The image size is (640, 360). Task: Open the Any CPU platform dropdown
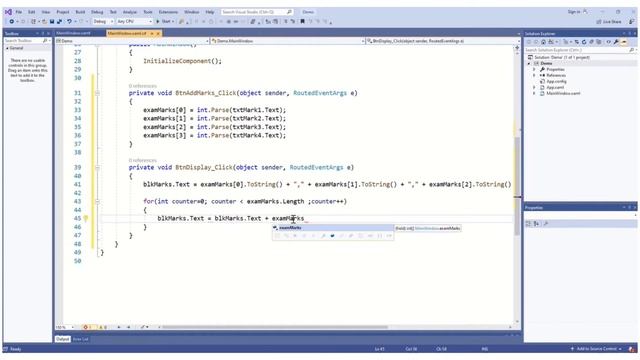(134, 21)
